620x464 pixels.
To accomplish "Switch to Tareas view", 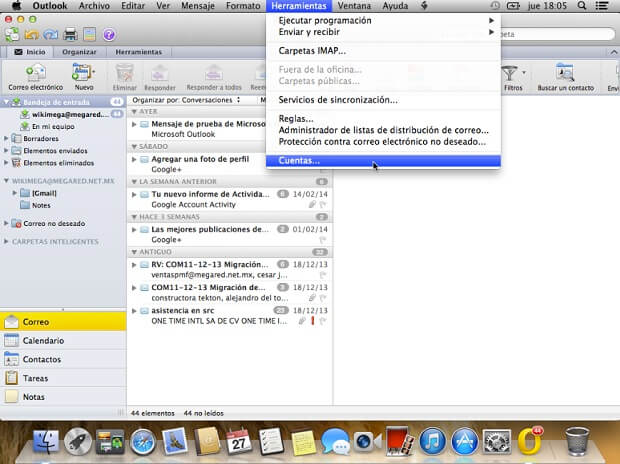I will [63, 378].
